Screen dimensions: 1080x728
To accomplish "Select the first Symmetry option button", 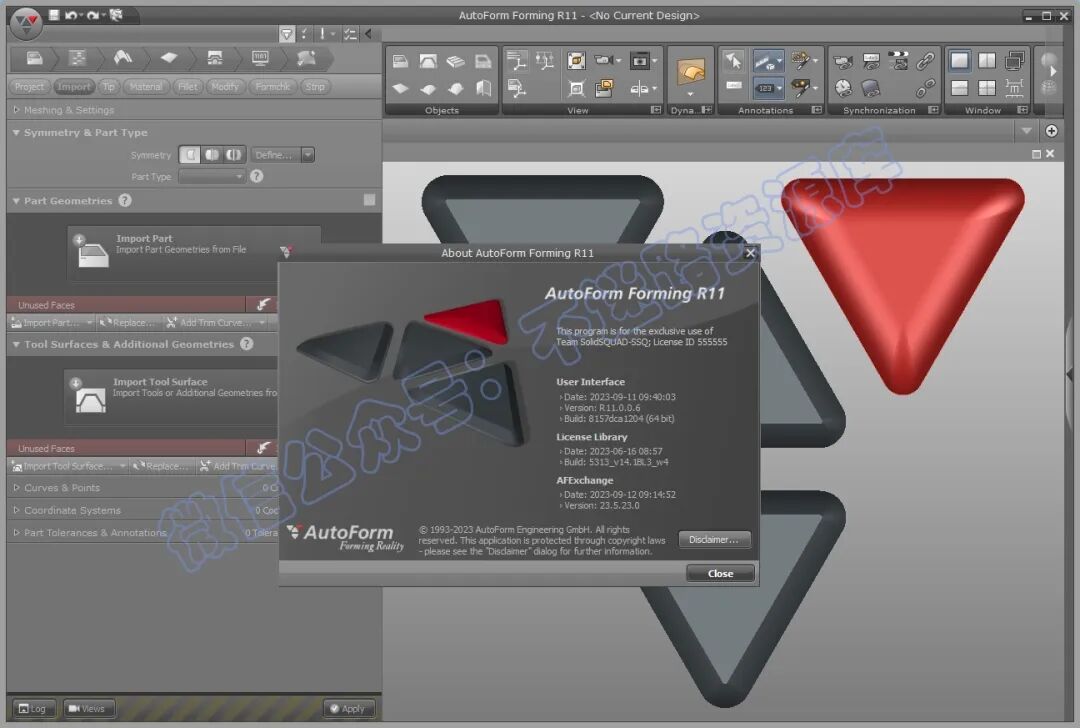I will (x=189, y=155).
